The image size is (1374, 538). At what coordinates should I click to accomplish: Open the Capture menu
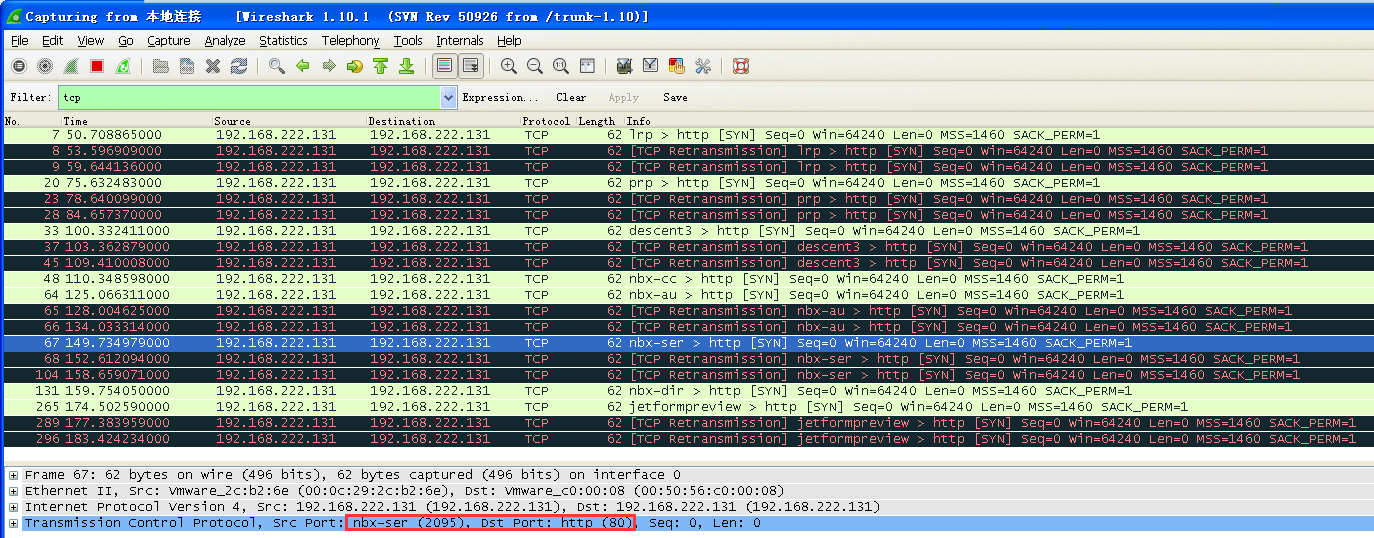click(169, 41)
